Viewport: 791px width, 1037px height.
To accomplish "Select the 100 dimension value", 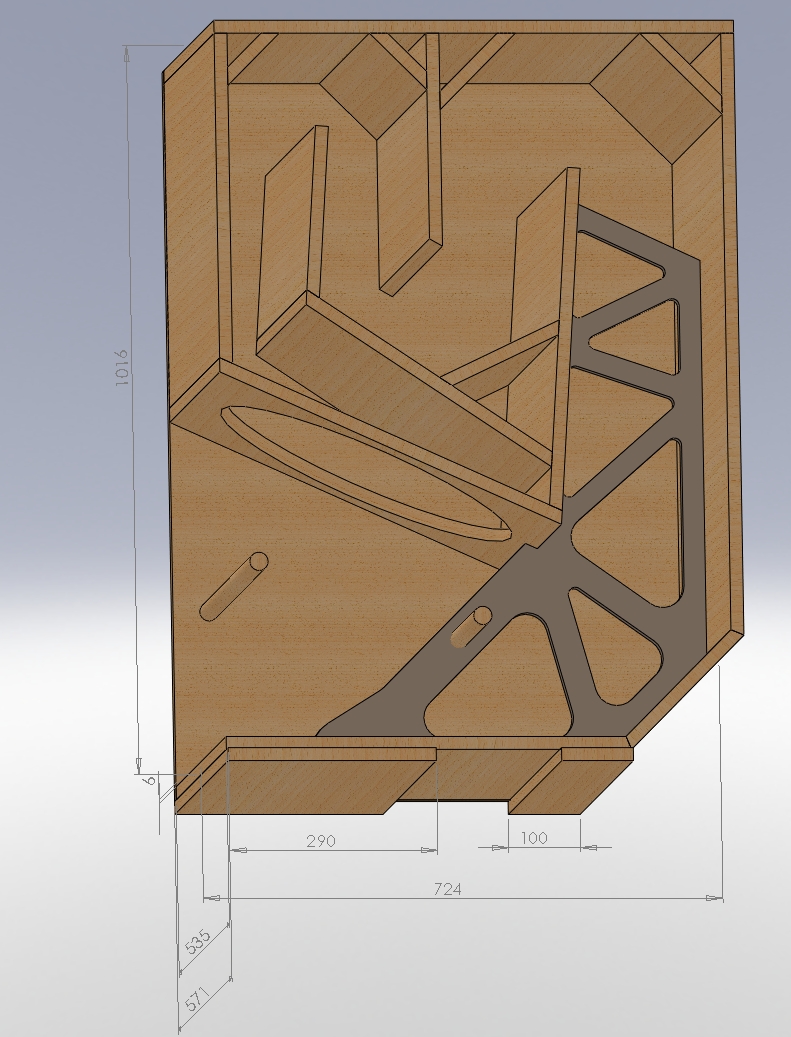I will point(534,838).
